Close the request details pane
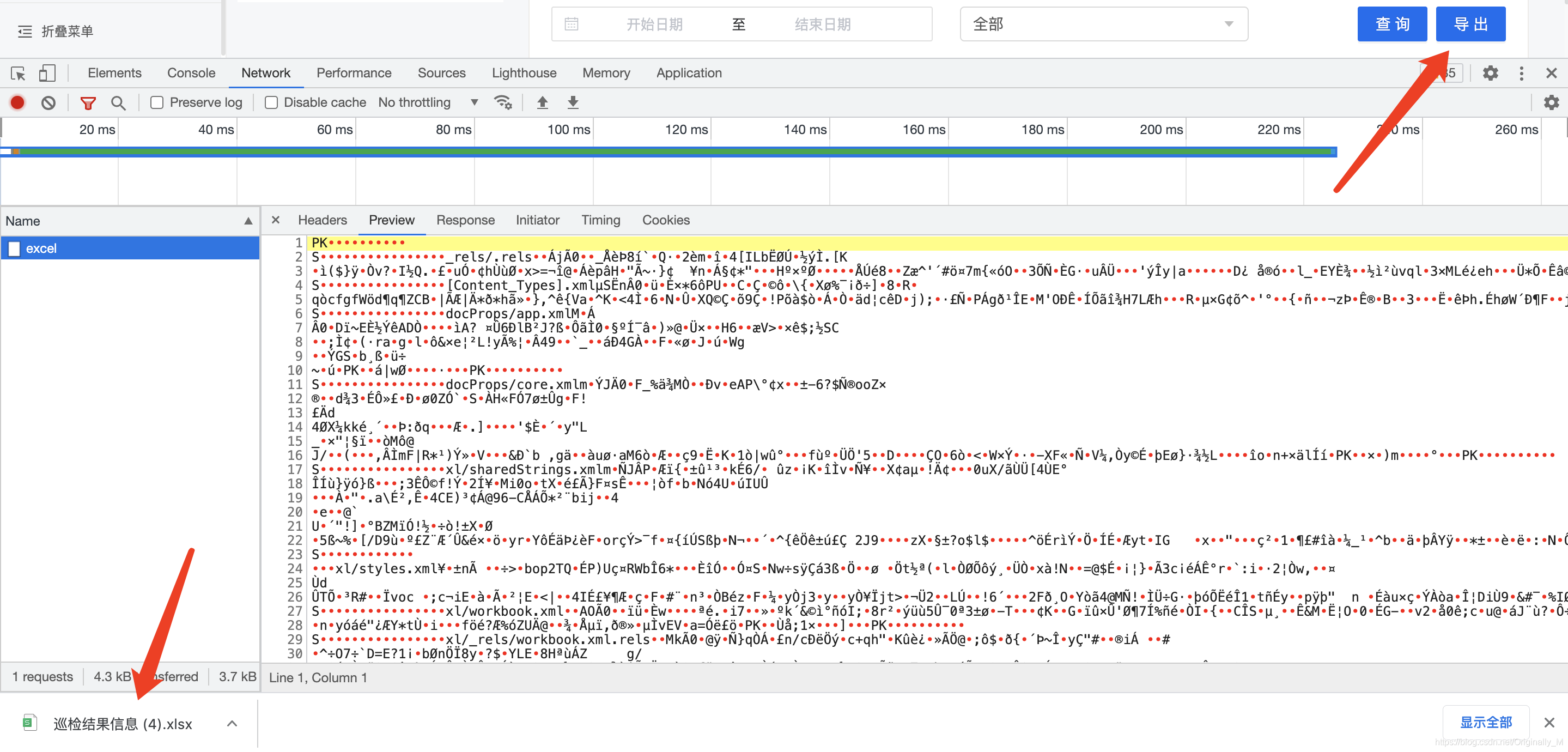This screenshot has width=1568, height=752. point(276,220)
